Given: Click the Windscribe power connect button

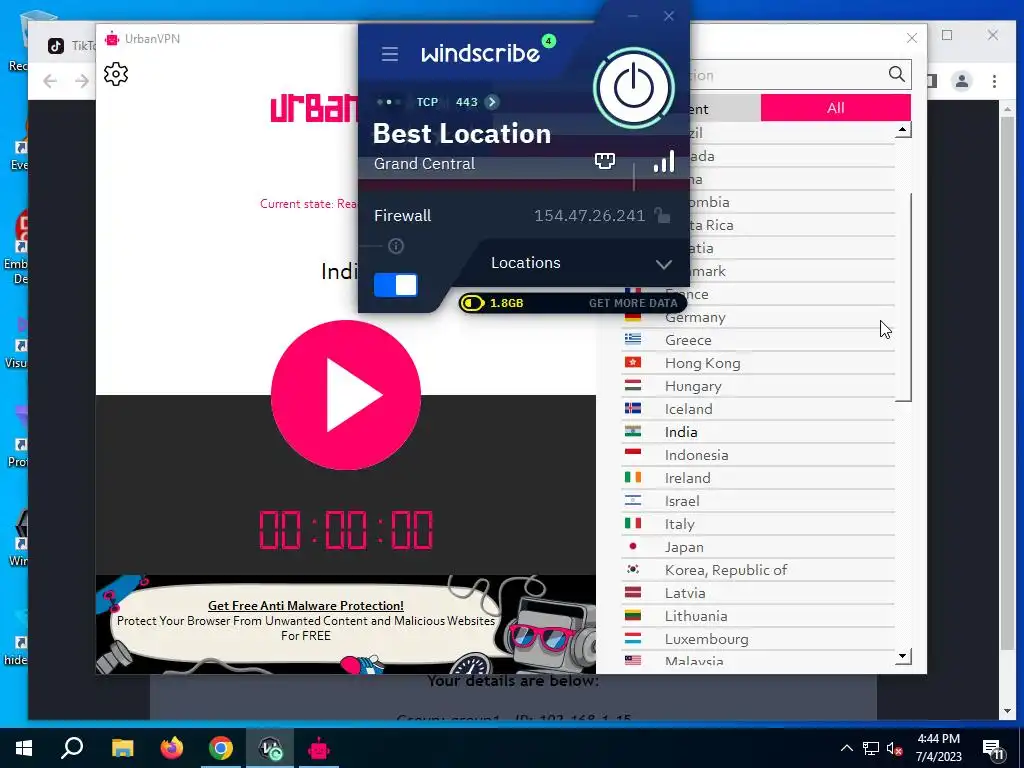Looking at the screenshot, I should 633,88.
